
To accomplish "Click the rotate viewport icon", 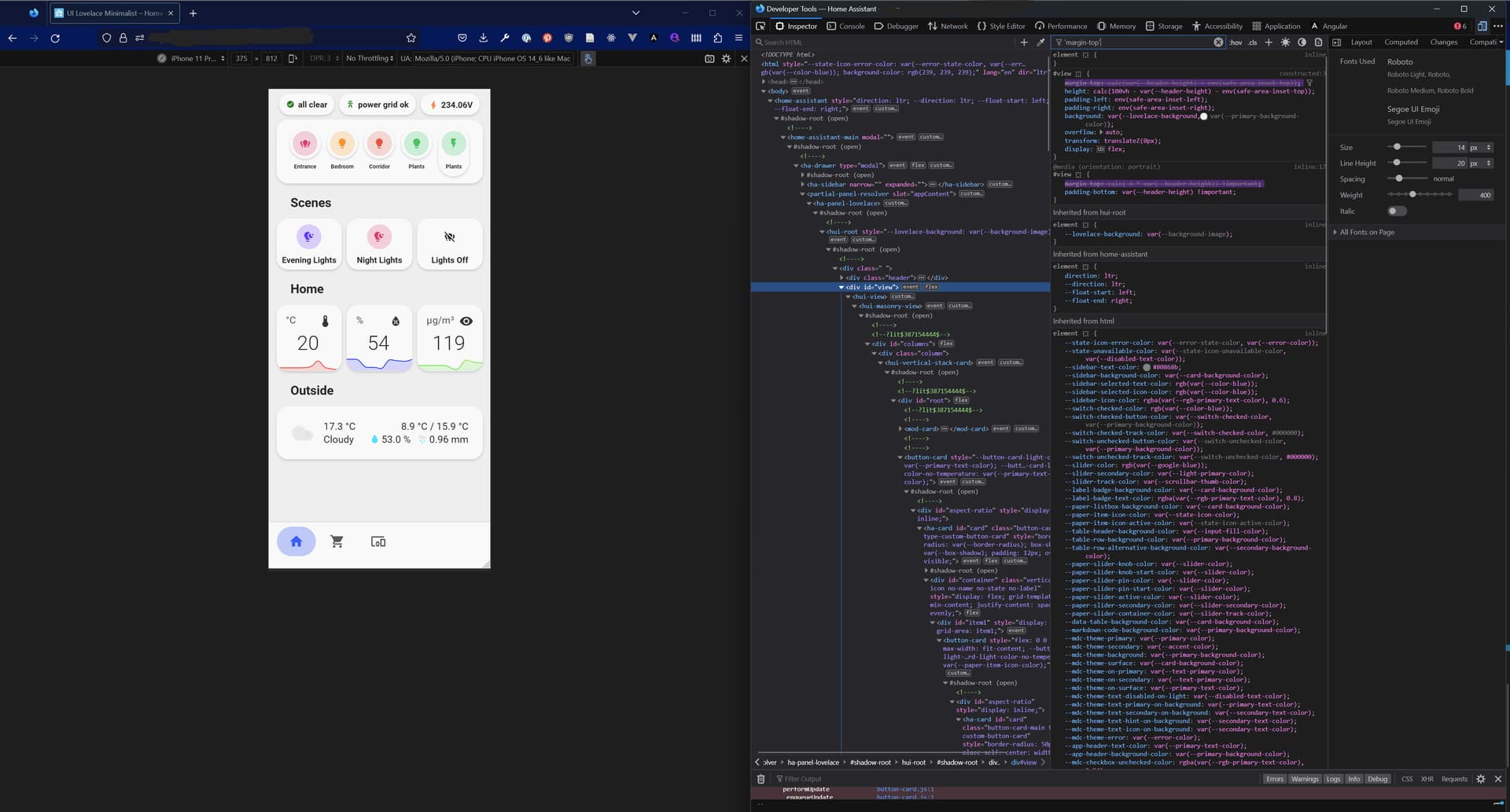I will coord(293,58).
